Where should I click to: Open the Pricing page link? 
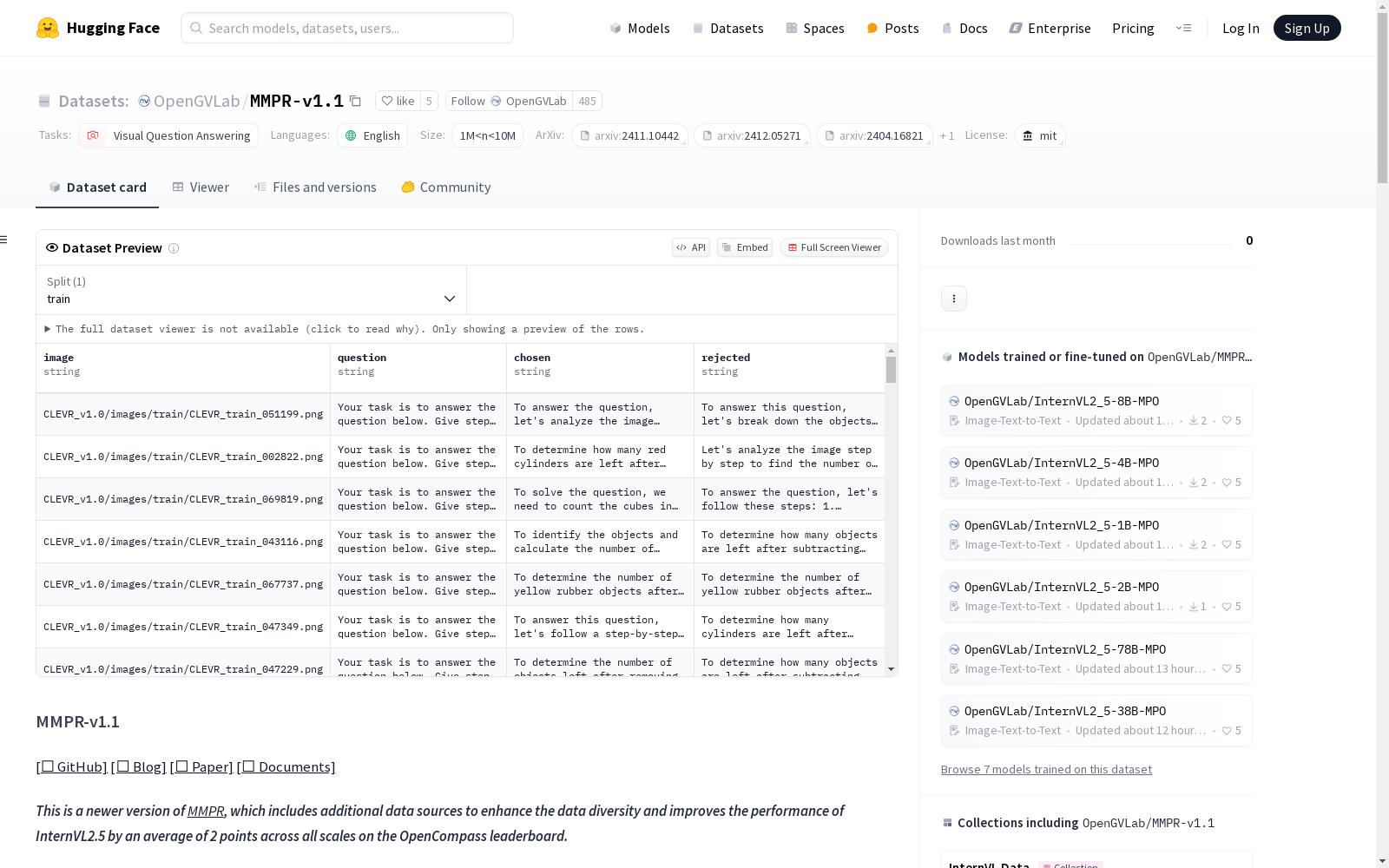tap(1133, 28)
